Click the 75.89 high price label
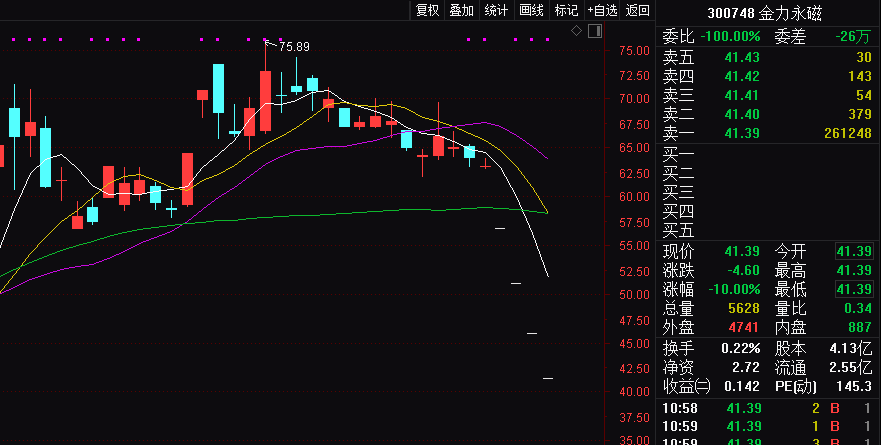The width and height of the screenshot is (881, 445). [294, 47]
